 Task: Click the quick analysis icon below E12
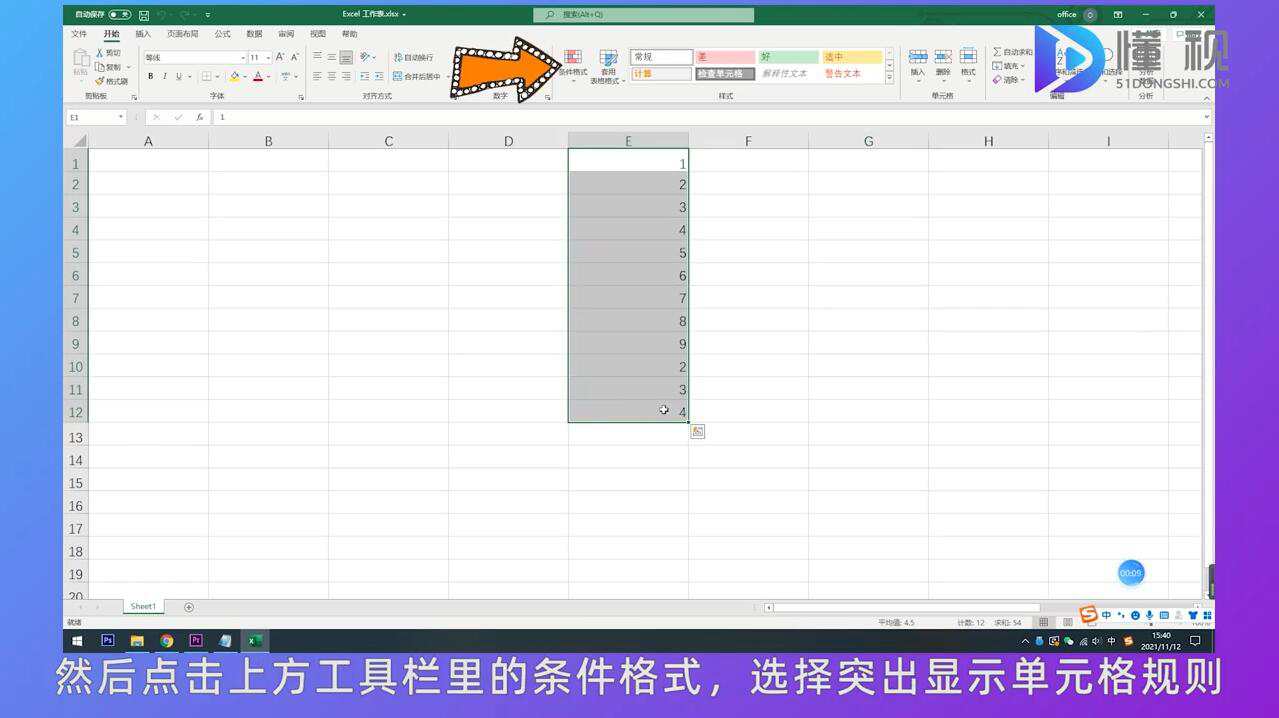click(x=698, y=431)
